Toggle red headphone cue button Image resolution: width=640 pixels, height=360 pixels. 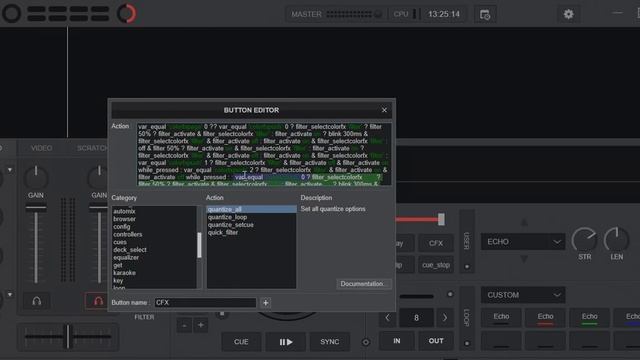coord(98,301)
